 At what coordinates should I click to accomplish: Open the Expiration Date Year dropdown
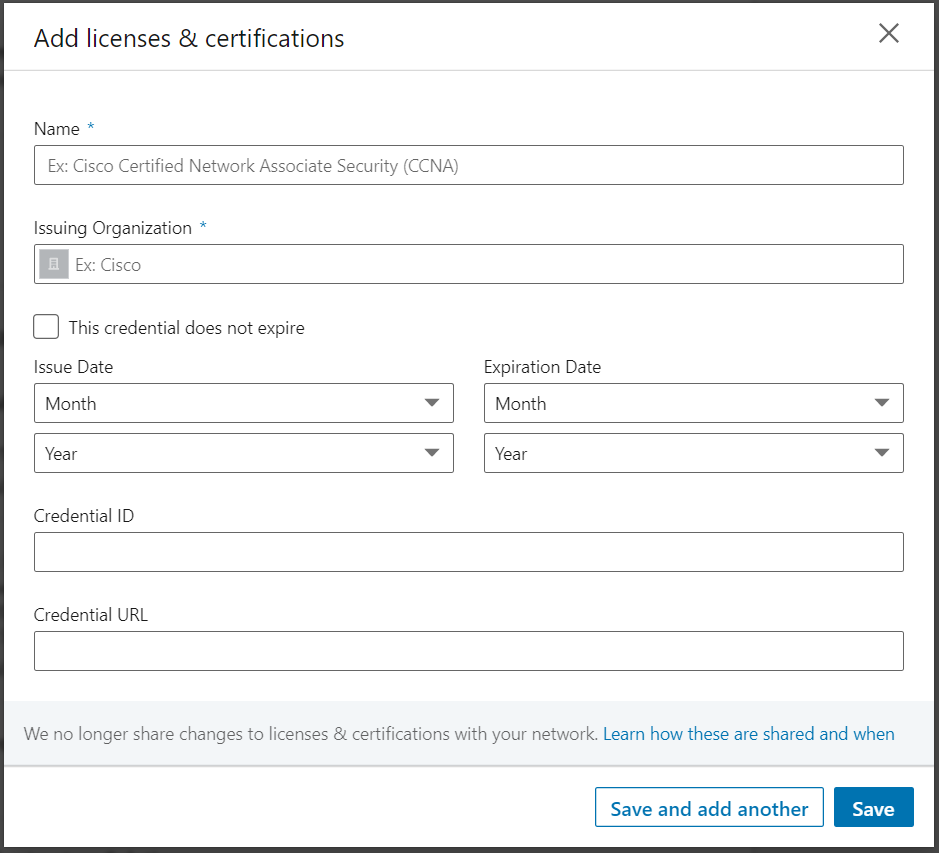(x=693, y=453)
